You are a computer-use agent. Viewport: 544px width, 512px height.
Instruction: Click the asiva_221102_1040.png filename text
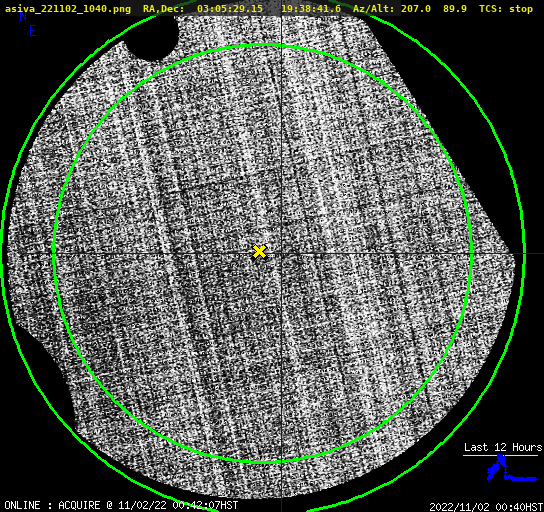point(68,9)
